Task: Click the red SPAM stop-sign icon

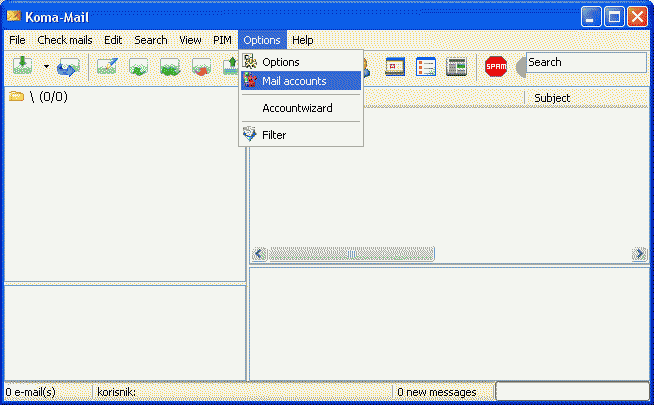Action: point(495,67)
